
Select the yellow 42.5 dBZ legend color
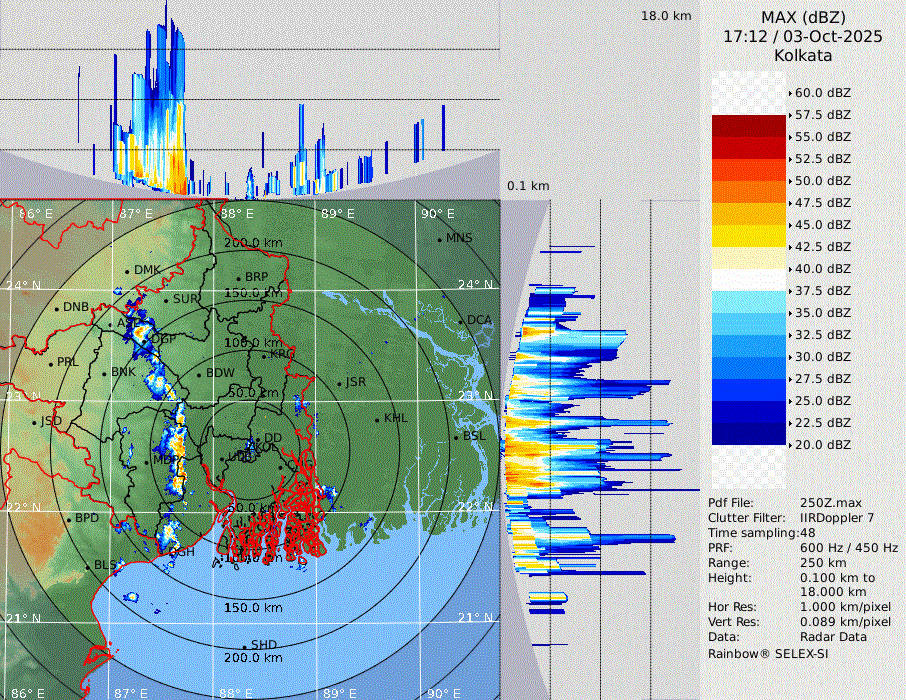[748, 236]
